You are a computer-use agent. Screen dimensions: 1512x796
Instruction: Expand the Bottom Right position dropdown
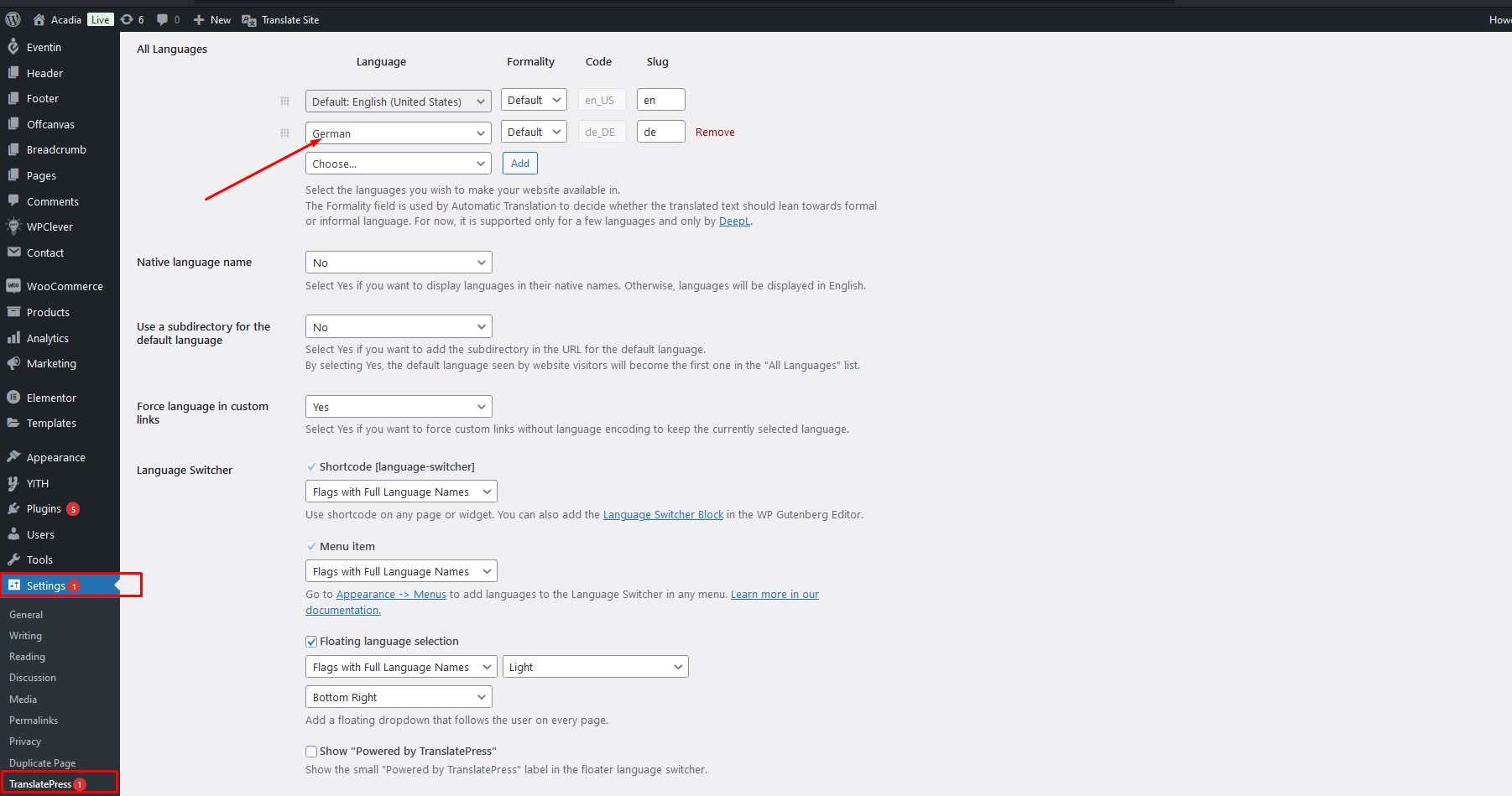click(x=399, y=697)
